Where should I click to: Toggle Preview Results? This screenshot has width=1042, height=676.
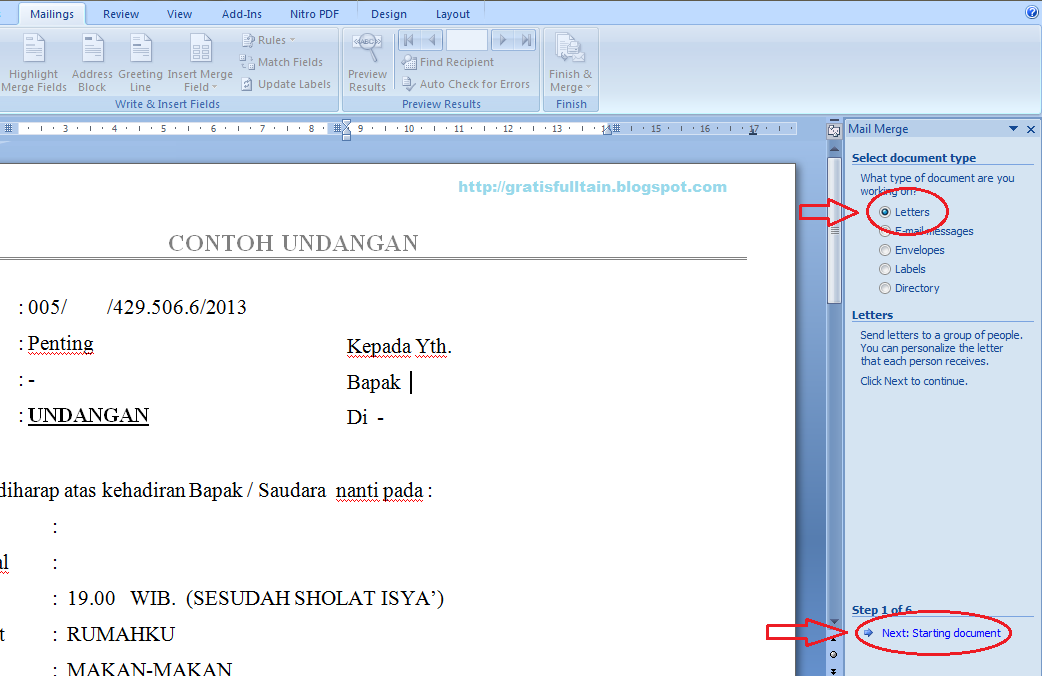pyautogui.click(x=367, y=63)
